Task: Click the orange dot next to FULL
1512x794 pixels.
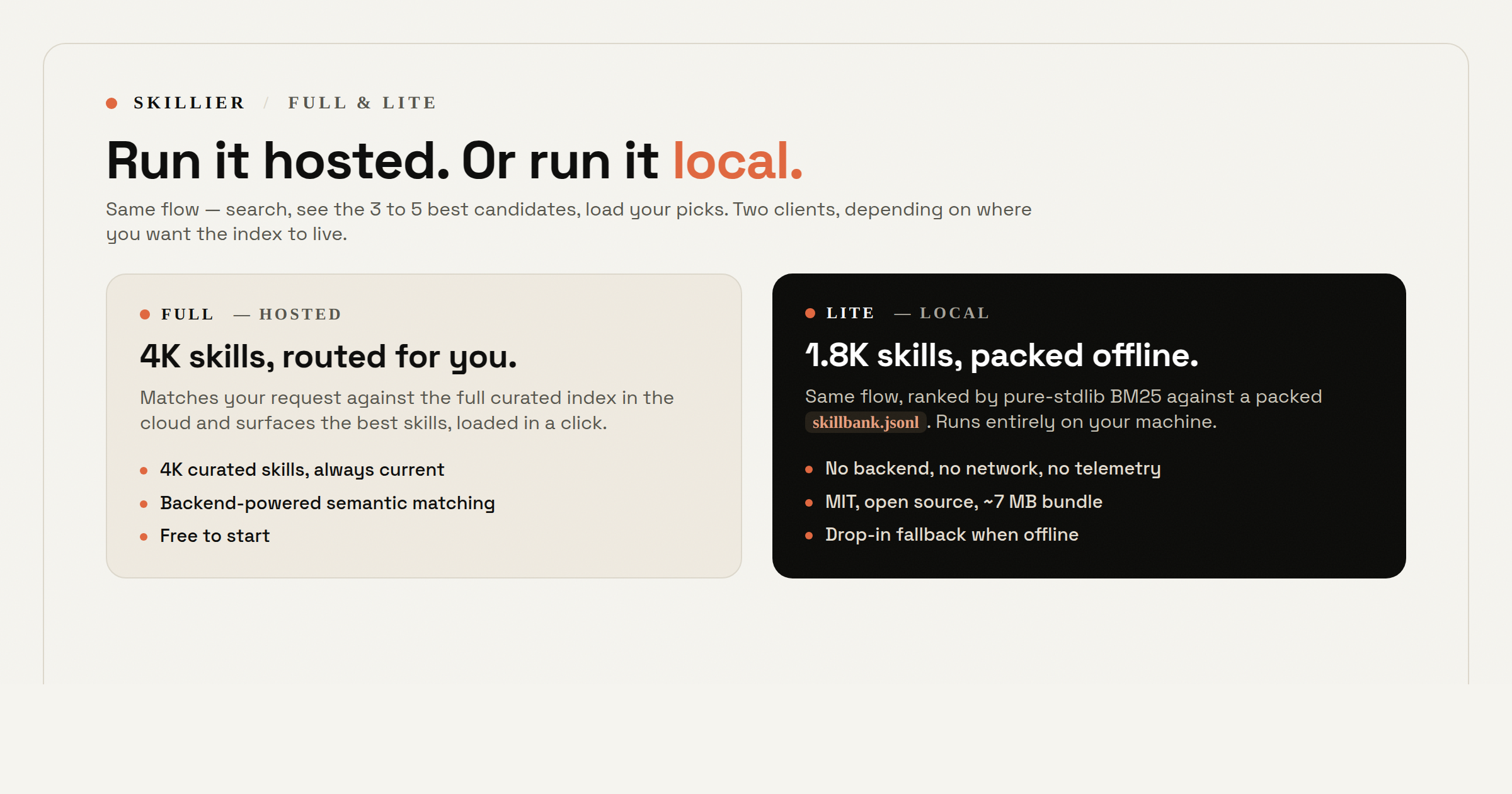Action: point(145,314)
